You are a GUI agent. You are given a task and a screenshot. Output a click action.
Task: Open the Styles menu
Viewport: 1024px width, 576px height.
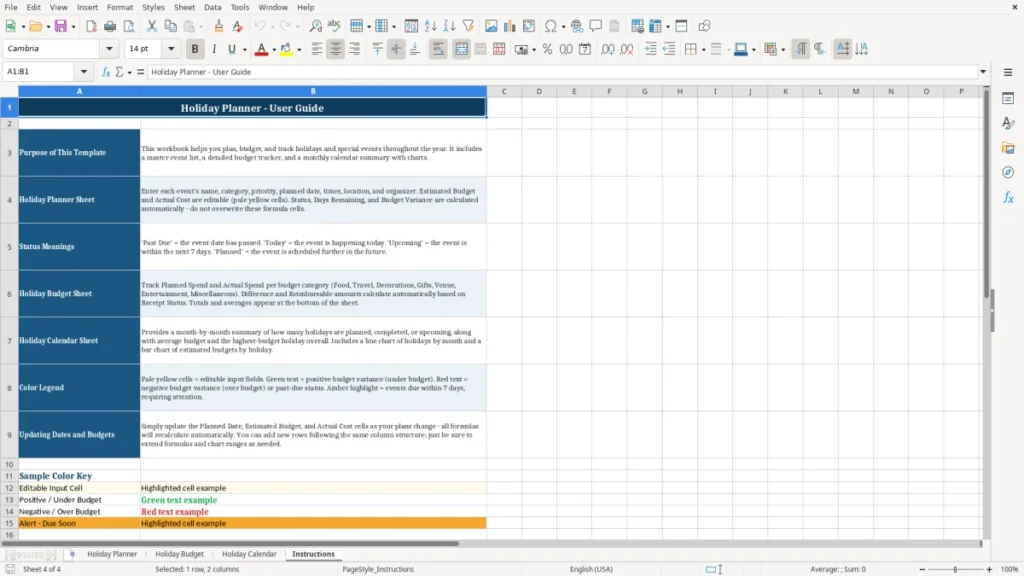153,7
